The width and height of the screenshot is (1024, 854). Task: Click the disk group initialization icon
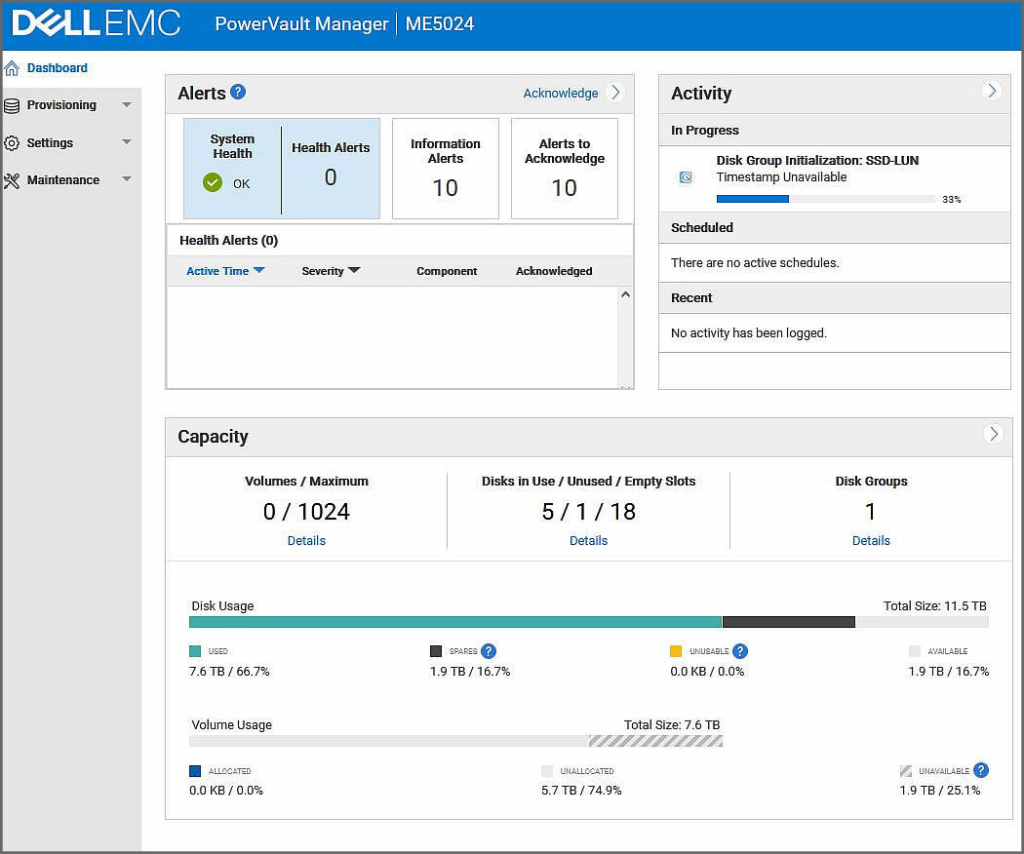tap(686, 177)
